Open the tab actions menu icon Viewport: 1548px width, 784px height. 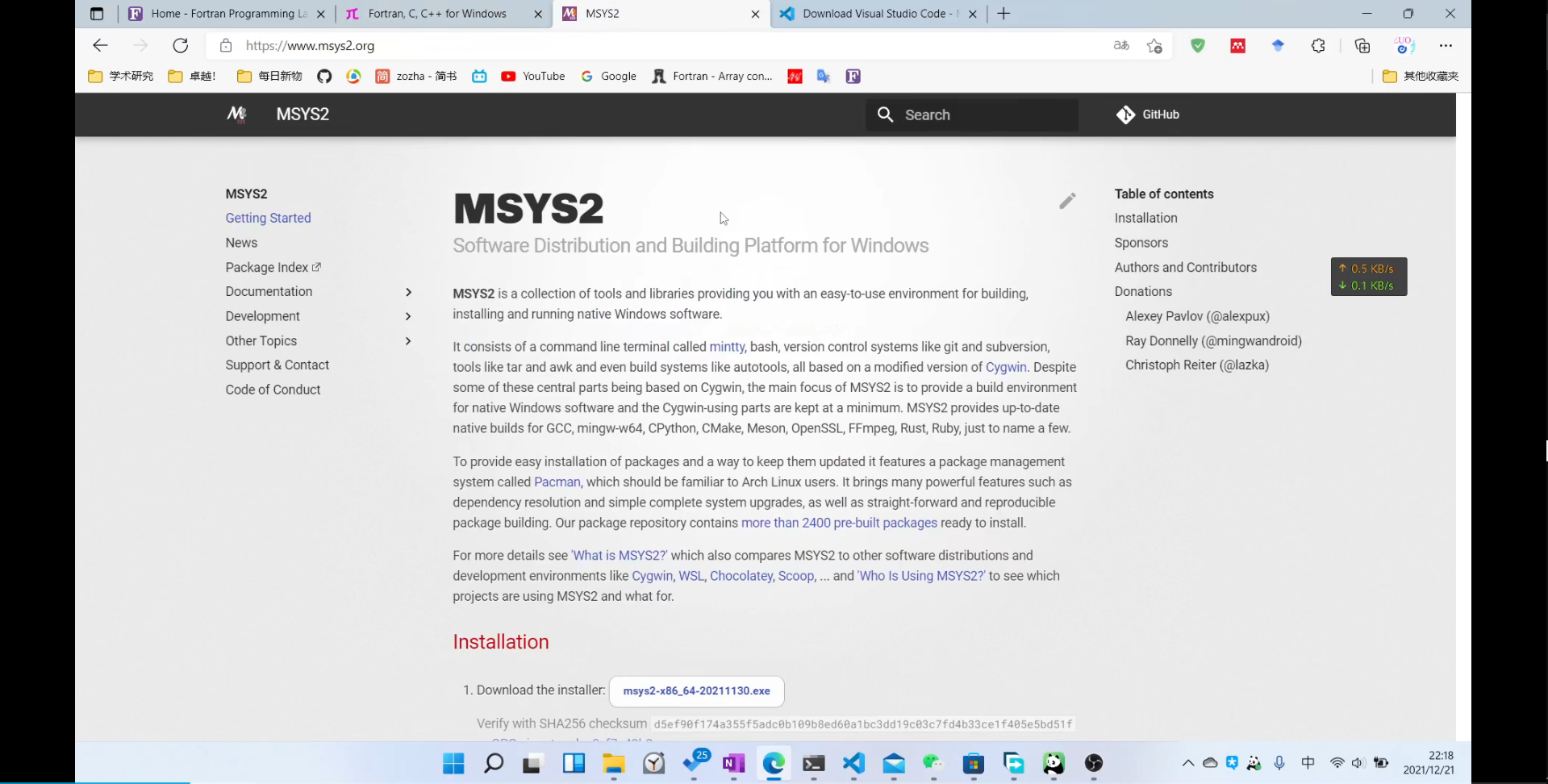coord(97,14)
